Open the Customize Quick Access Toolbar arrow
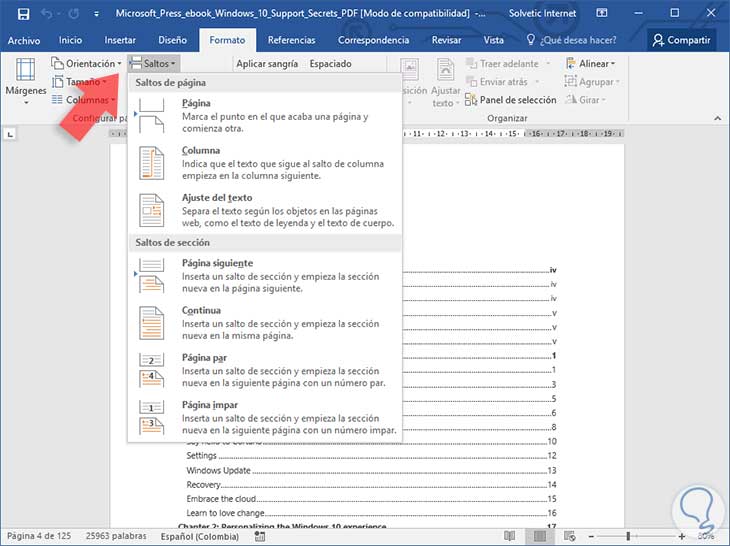This screenshot has width=730, height=546. click(x=96, y=14)
